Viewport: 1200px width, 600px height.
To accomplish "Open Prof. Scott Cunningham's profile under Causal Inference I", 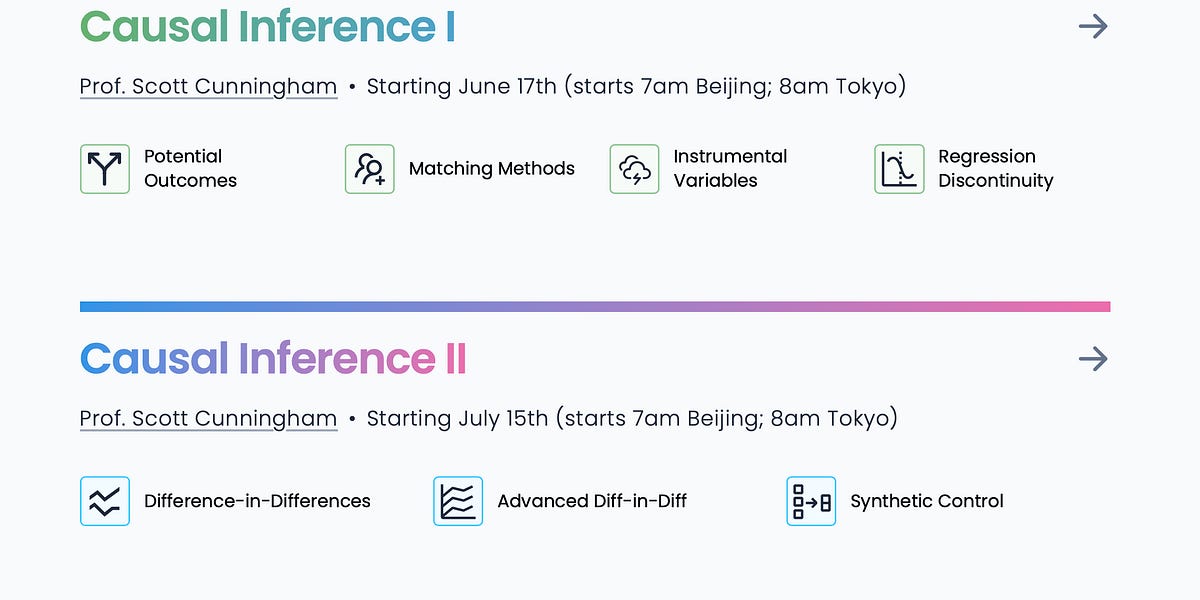I will (x=208, y=86).
